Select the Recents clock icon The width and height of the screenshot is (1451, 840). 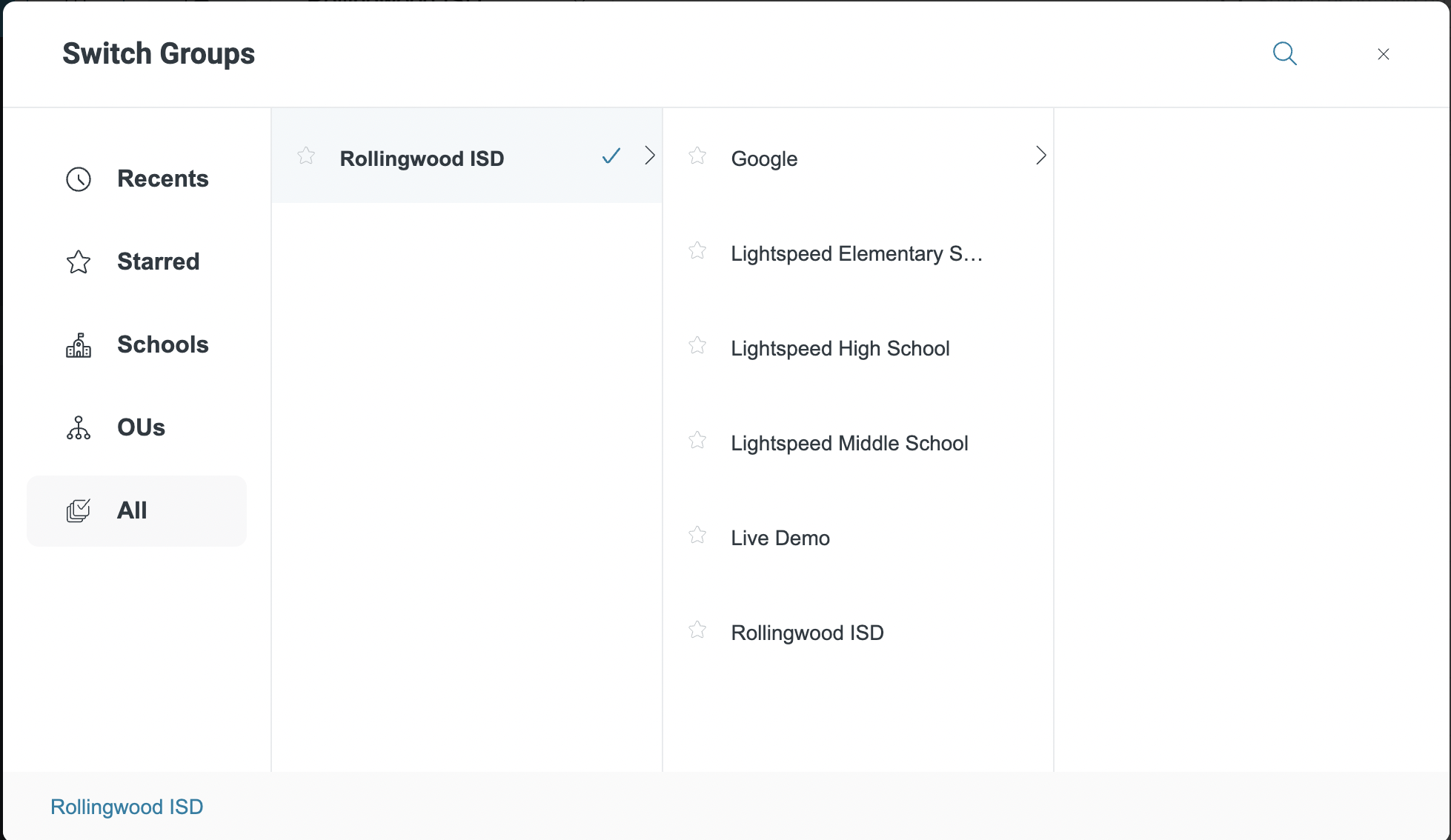point(78,179)
